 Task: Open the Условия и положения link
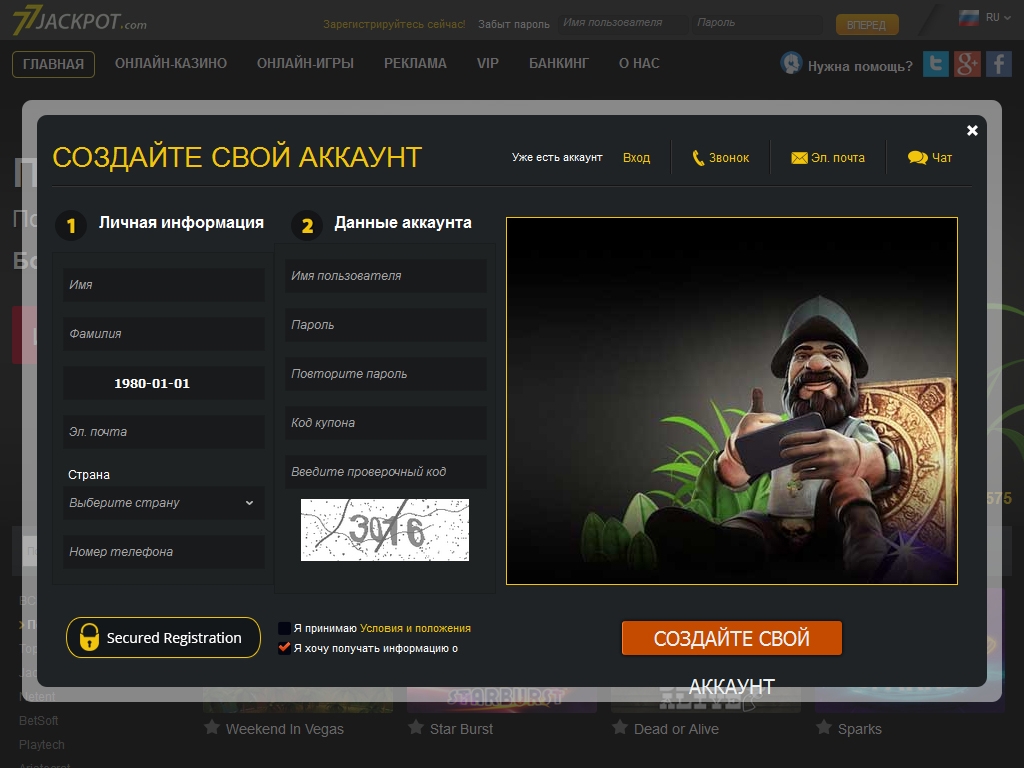pyautogui.click(x=415, y=628)
